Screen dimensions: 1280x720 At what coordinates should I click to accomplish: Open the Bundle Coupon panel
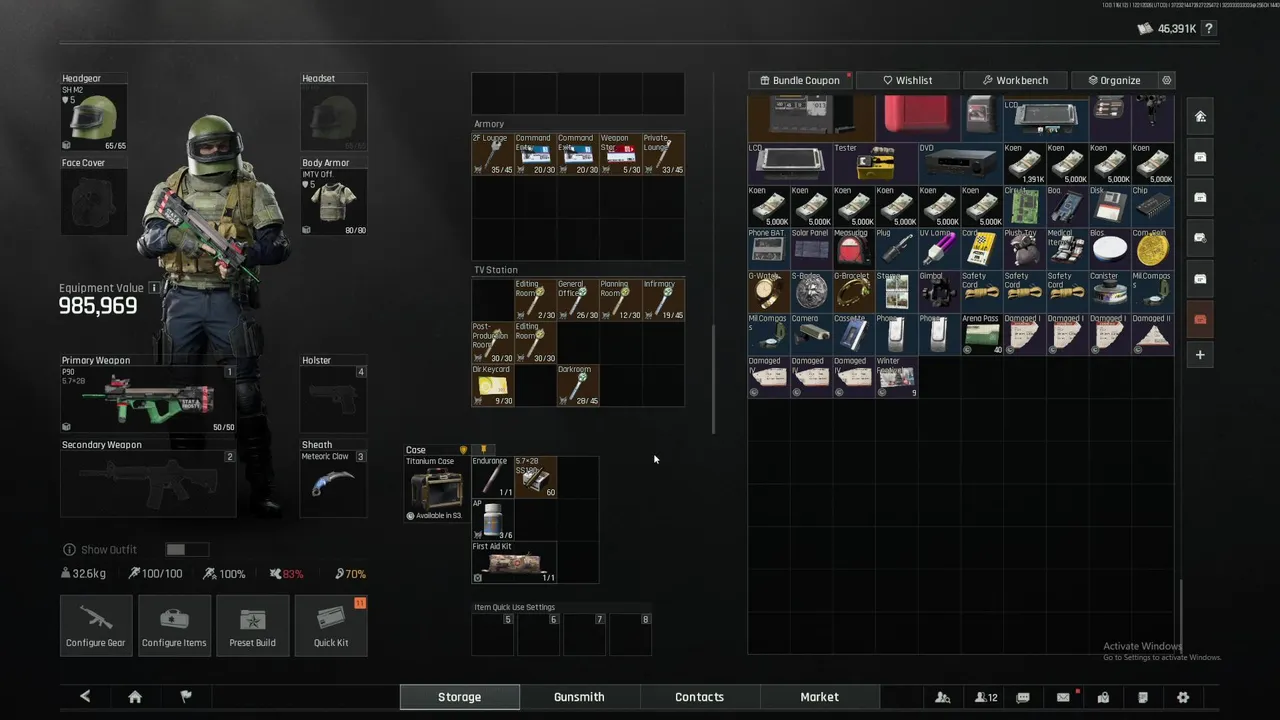click(800, 80)
